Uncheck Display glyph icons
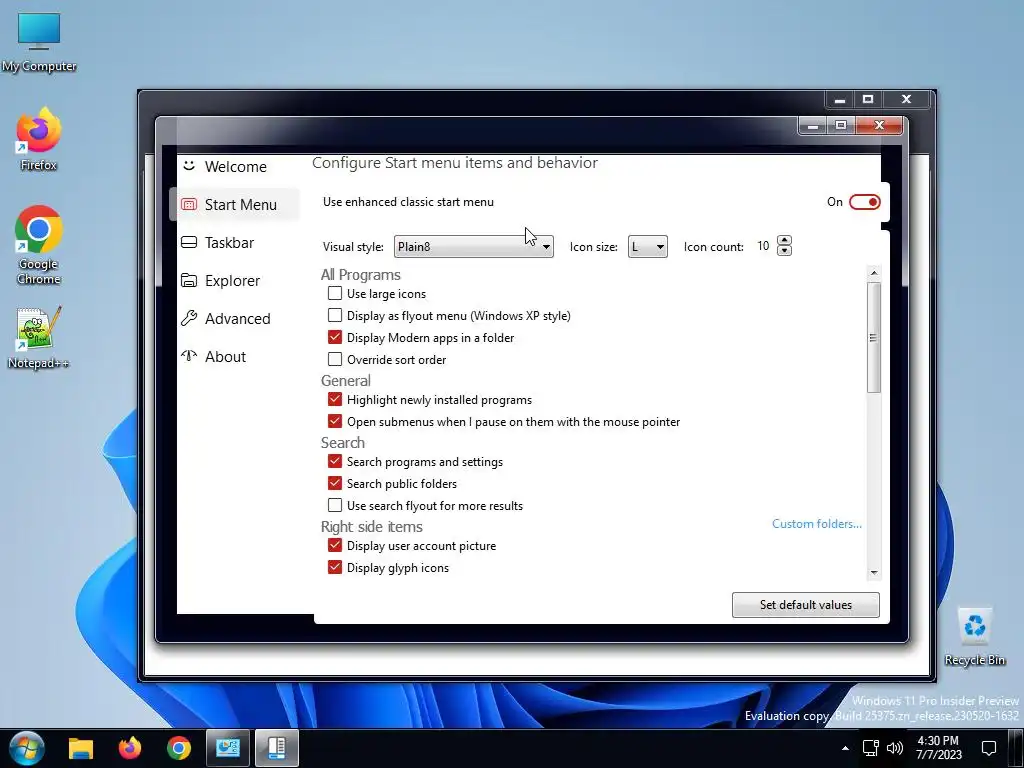Image resolution: width=1024 pixels, height=768 pixels. (x=334, y=567)
